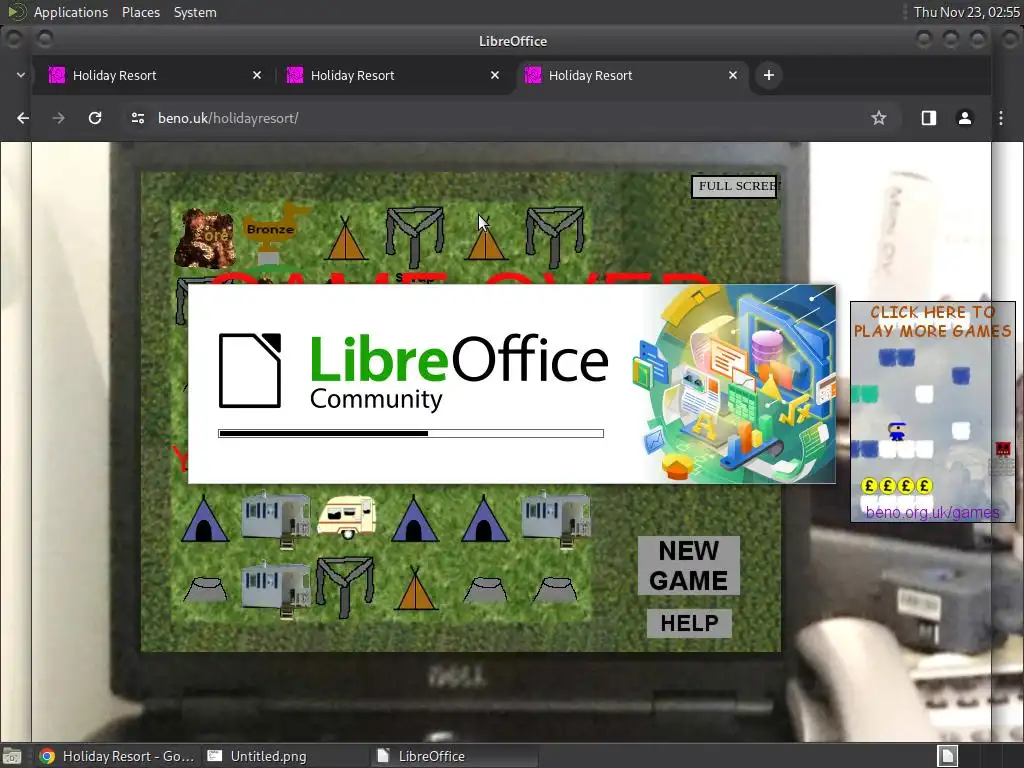
Task: Open the browser side panel icon
Action: click(x=929, y=118)
